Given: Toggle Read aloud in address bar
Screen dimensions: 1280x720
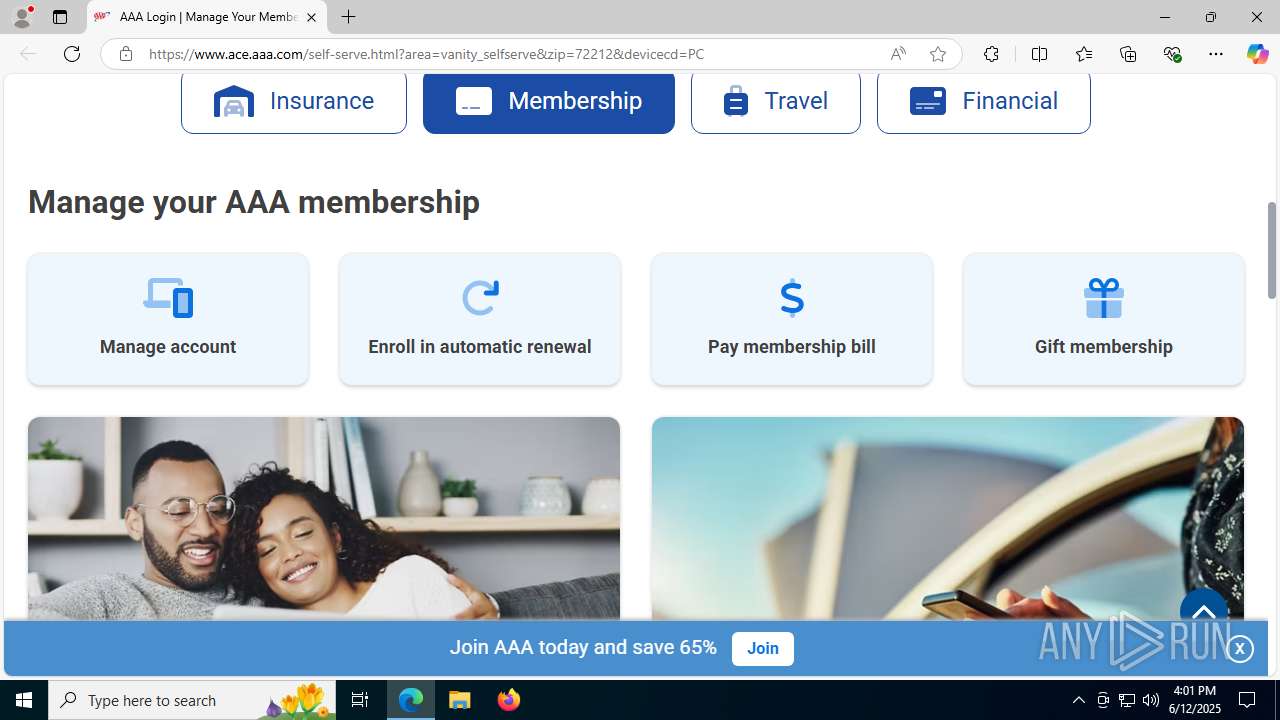Looking at the screenshot, I should pos(898,54).
